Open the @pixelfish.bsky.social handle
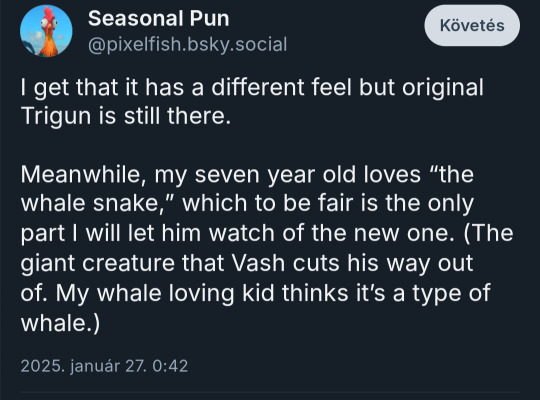The height and width of the screenshot is (400, 540). [x=187, y=44]
